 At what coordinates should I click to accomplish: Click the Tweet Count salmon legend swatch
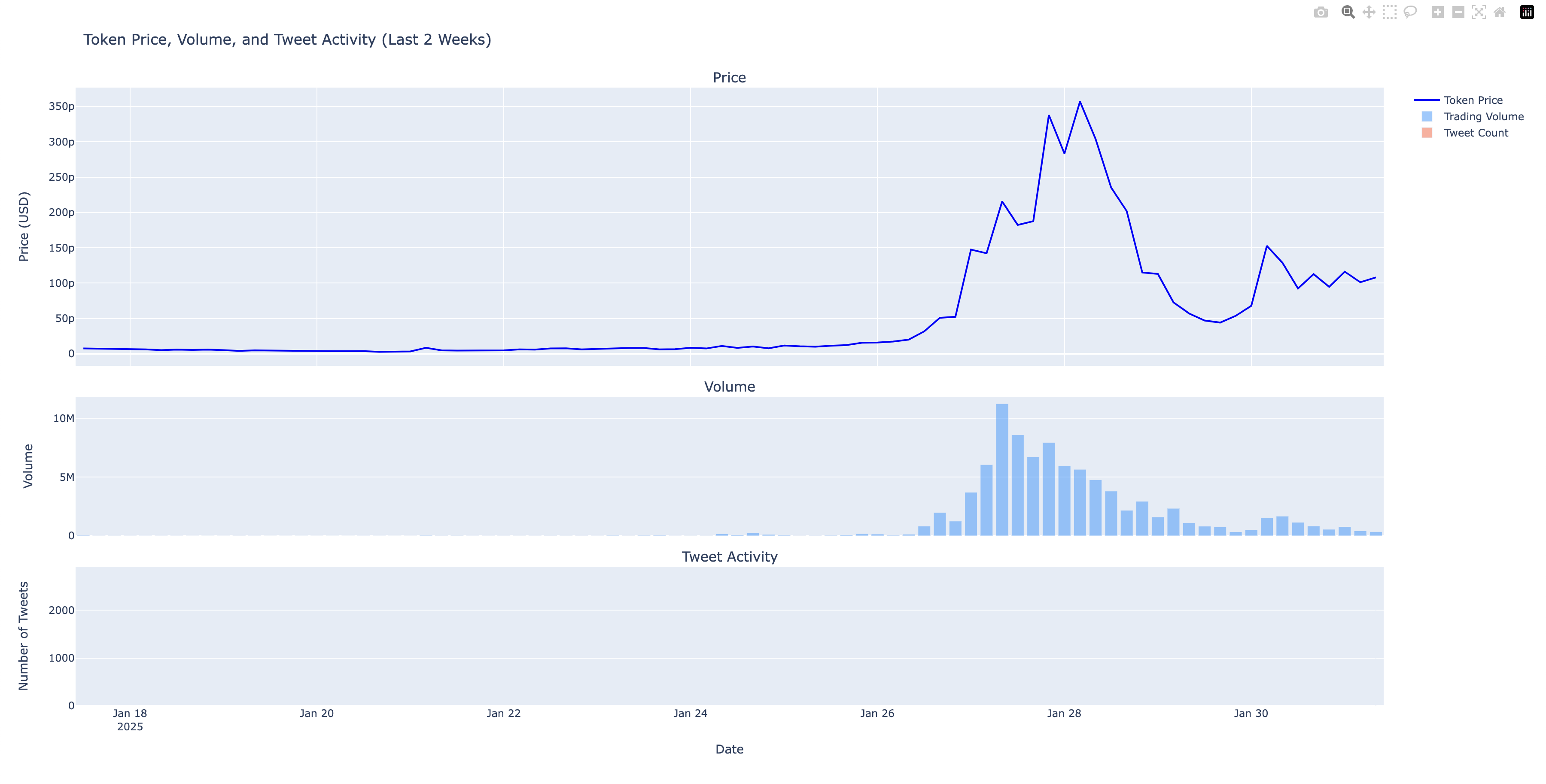pos(1427,133)
